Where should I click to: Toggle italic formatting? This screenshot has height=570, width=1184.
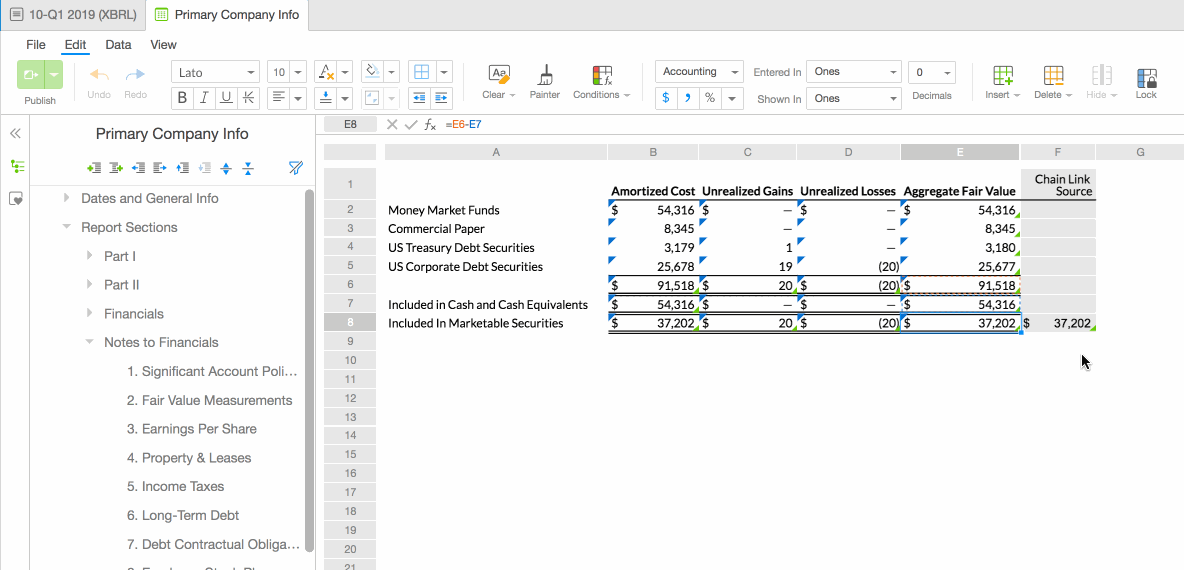[x=204, y=98]
